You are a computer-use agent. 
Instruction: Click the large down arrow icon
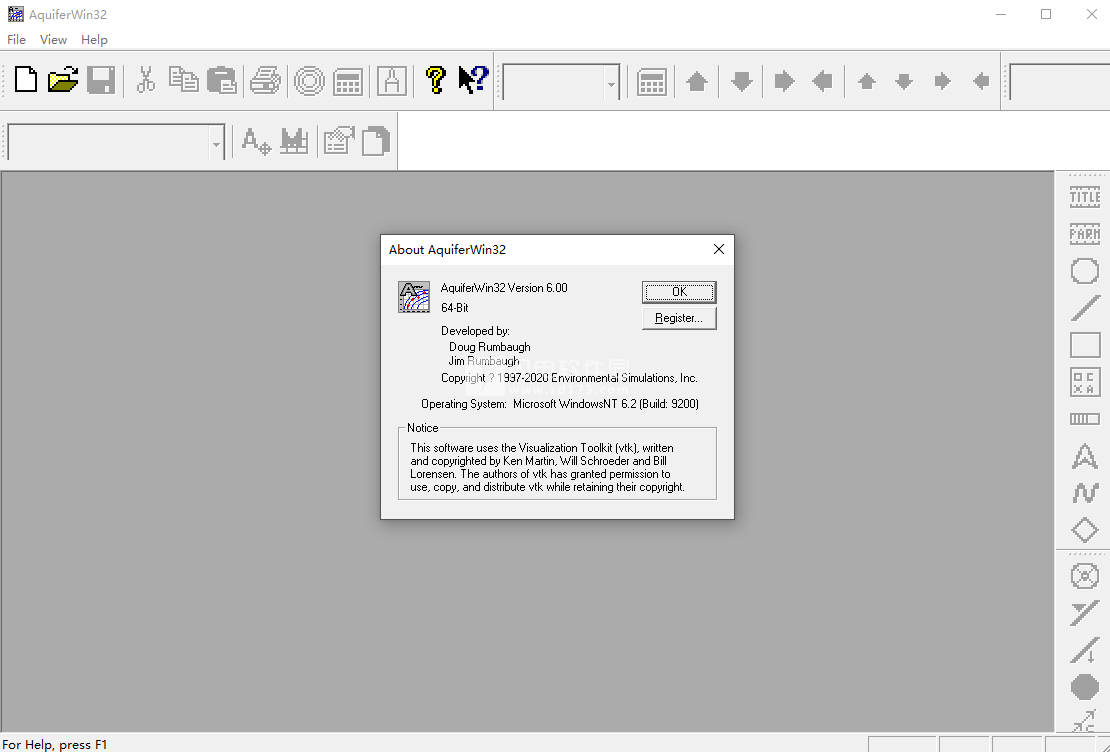[x=741, y=81]
